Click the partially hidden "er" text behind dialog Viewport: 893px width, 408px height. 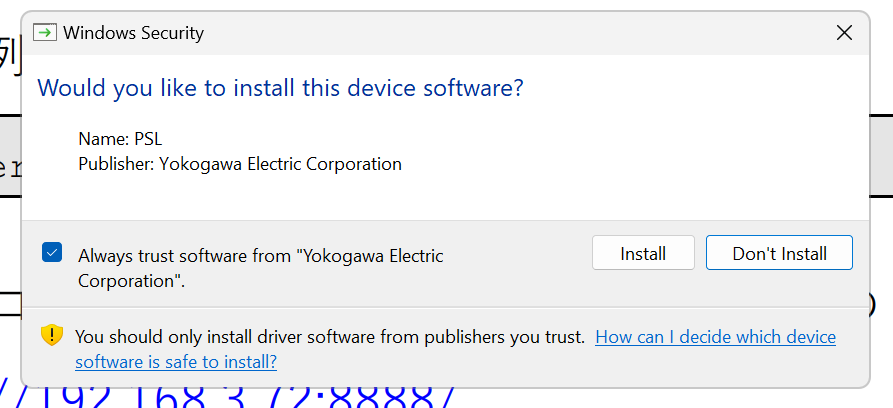[x=10, y=169]
